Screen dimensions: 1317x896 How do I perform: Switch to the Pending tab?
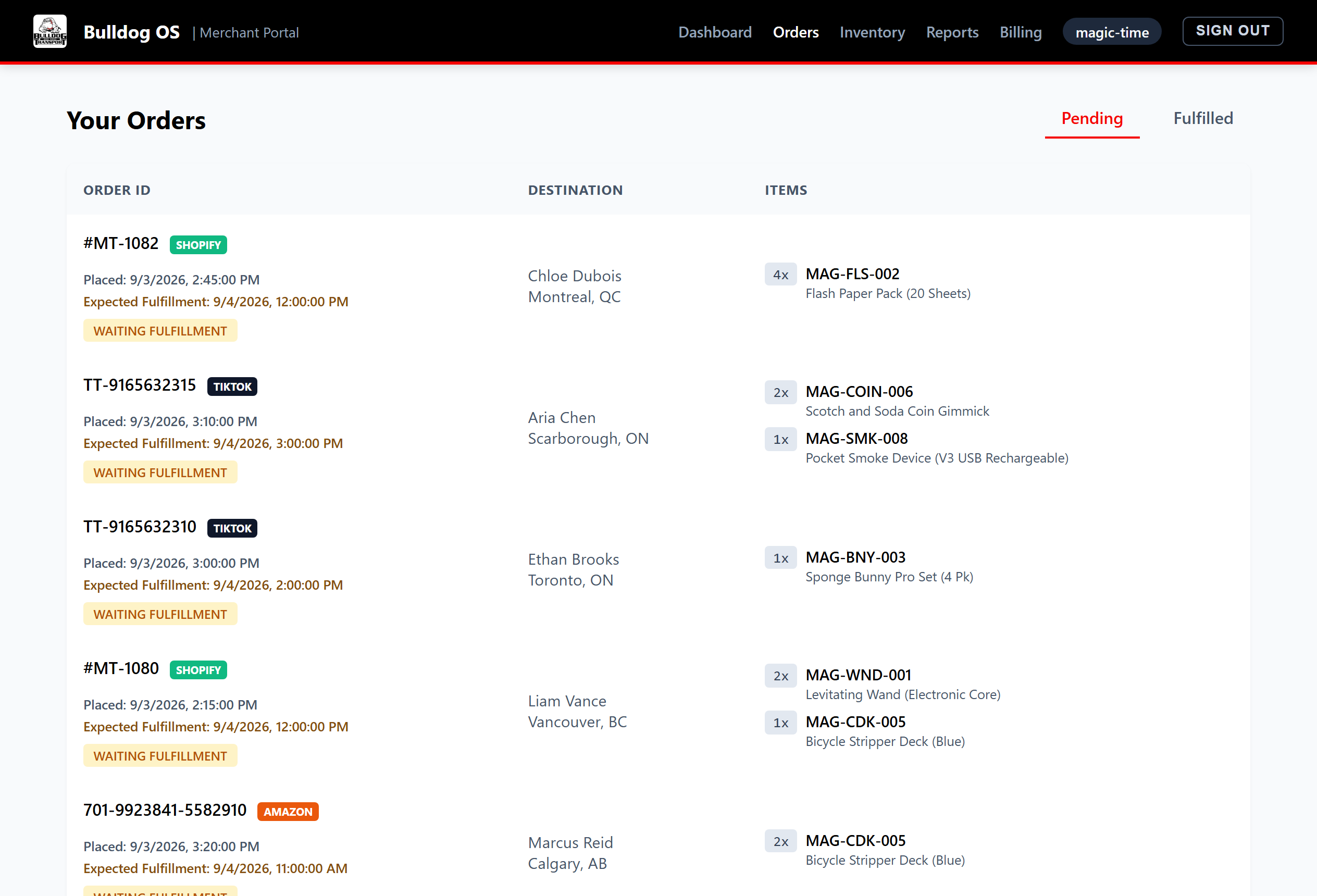point(1091,118)
